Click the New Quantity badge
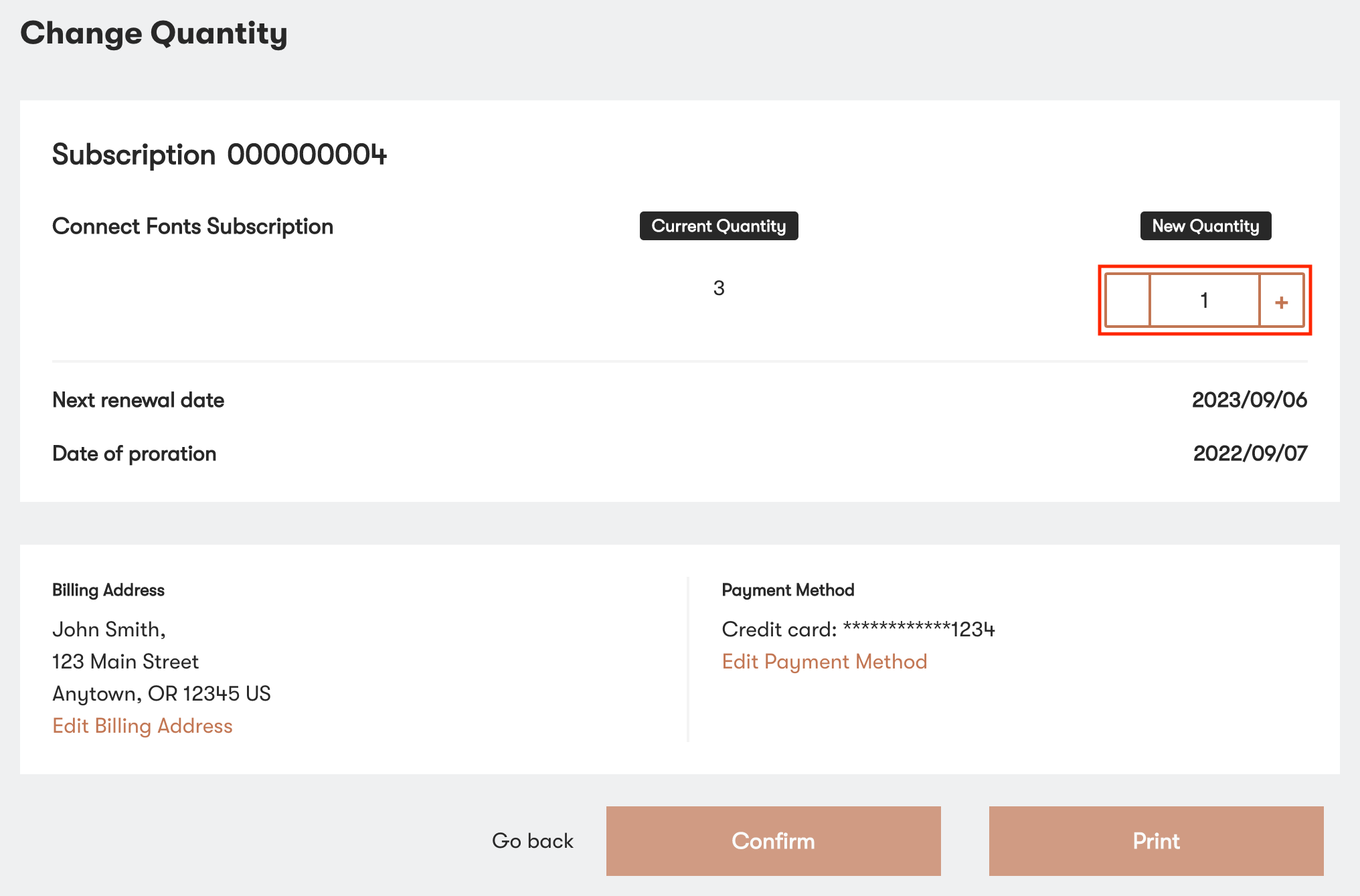Screen dimensions: 1360x896 [1205, 226]
